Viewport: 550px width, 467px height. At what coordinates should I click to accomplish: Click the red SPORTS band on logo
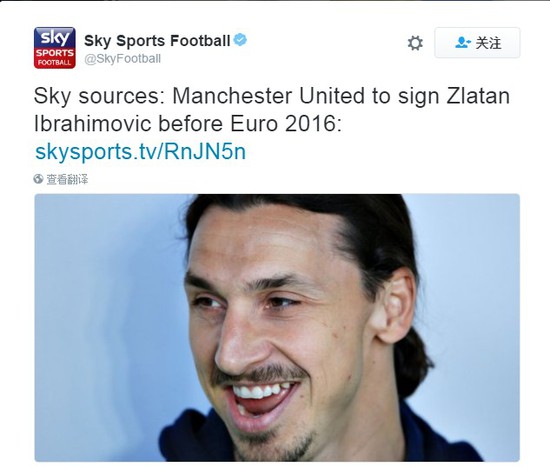pyautogui.click(x=55, y=53)
